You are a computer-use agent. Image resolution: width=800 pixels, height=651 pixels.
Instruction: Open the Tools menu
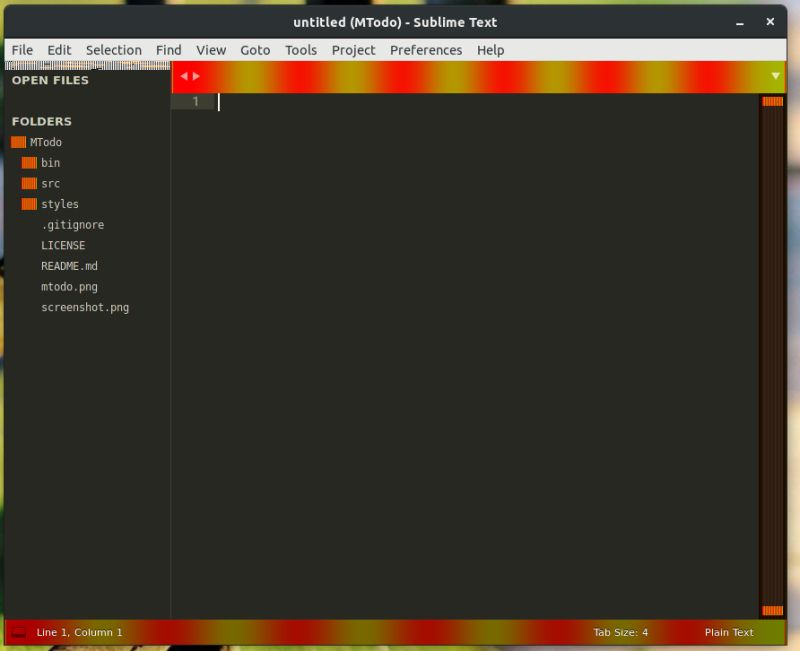click(300, 50)
